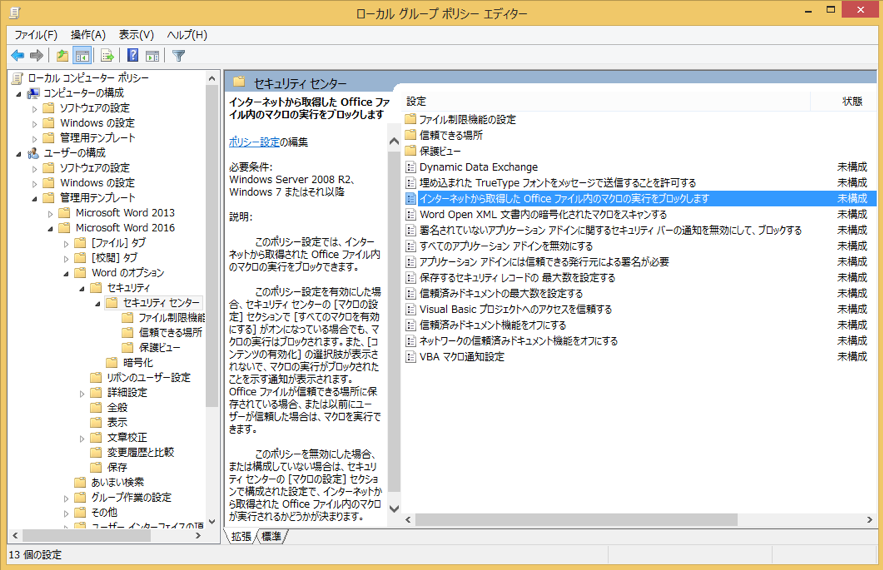
Task: Open the ヘルプ(H) menu
Action: pos(187,34)
